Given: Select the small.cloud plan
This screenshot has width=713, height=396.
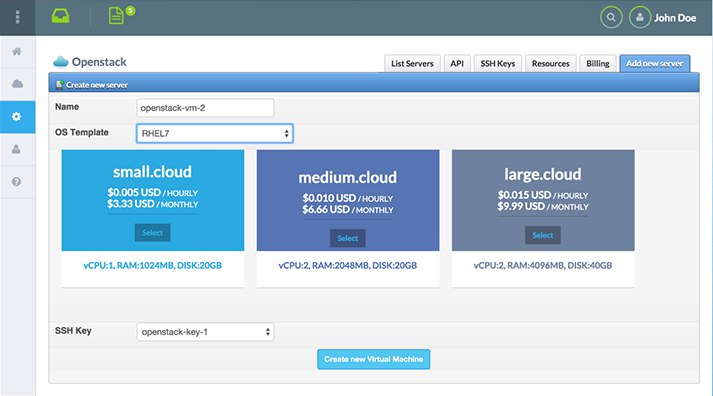Looking at the screenshot, I should (x=152, y=233).
